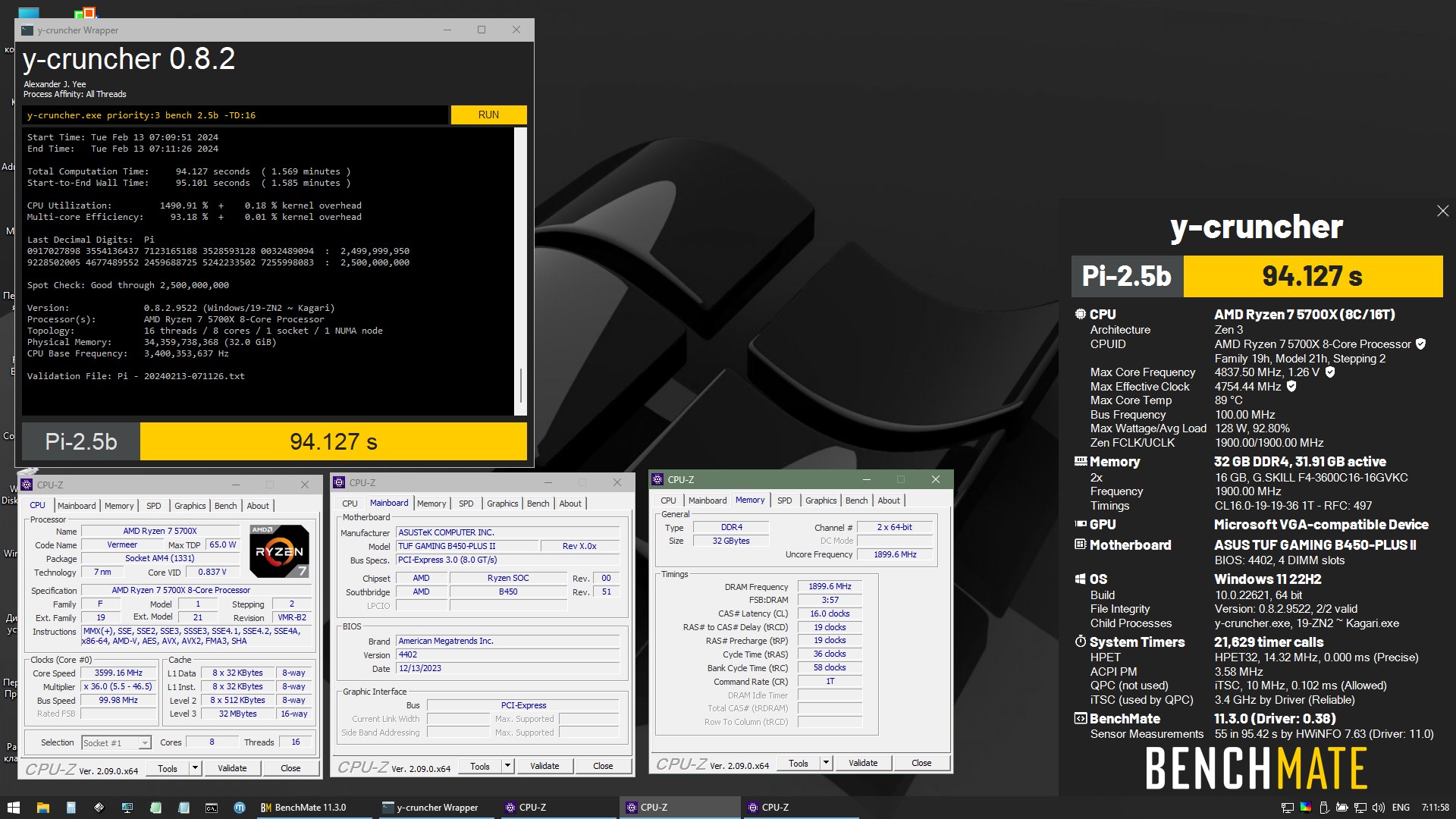Open the Tools dropdown arrow in the Mainboard CPU-Z window

click(507, 766)
